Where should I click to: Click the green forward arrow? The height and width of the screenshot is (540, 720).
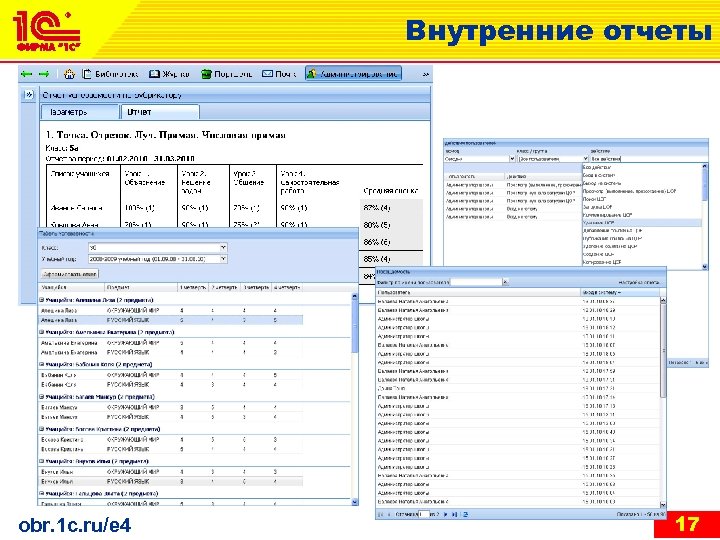(x=44, y=73)
